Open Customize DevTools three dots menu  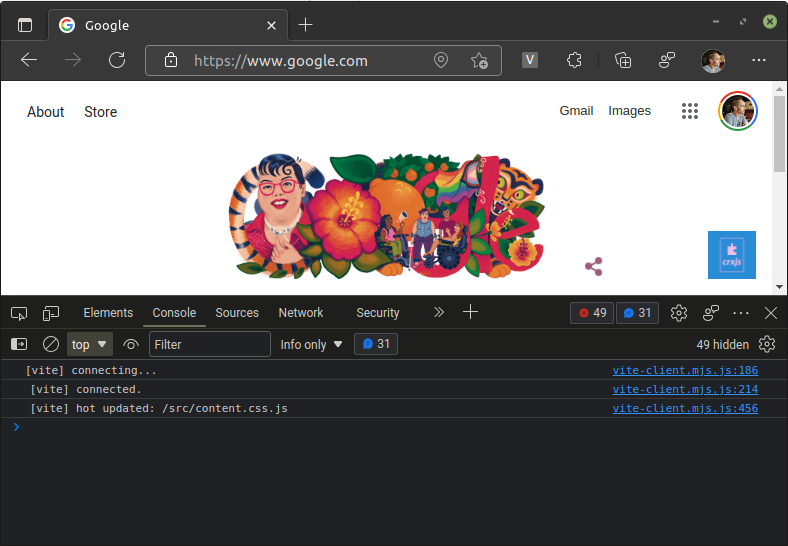741,313
